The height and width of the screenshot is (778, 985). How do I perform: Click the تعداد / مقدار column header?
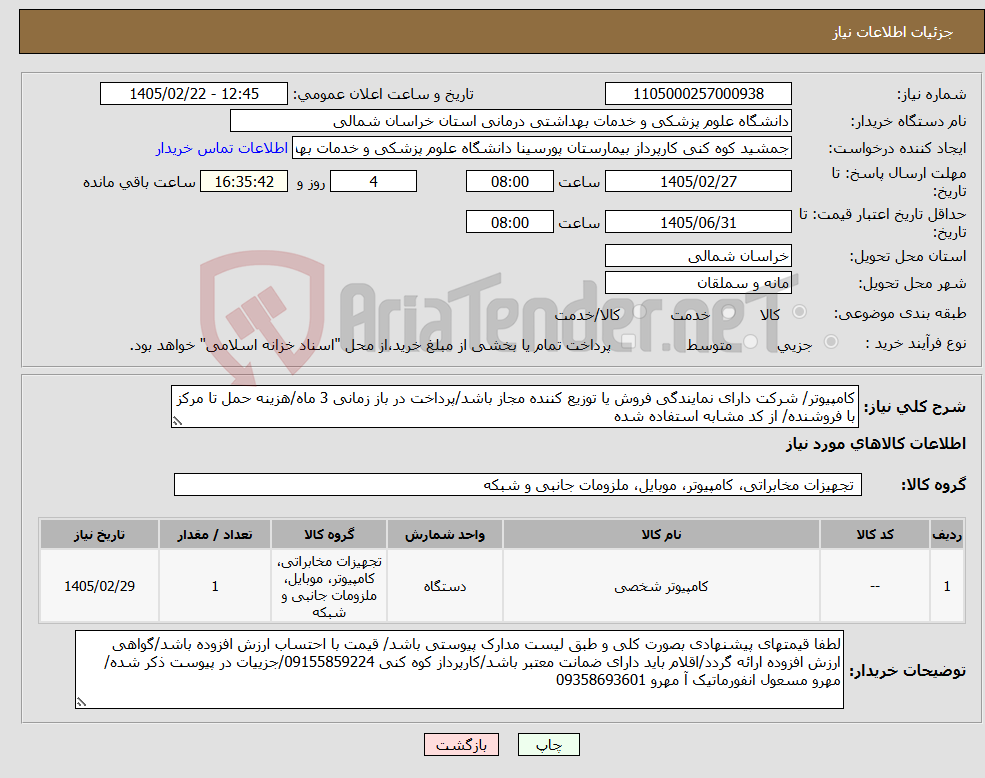[215, 534]
